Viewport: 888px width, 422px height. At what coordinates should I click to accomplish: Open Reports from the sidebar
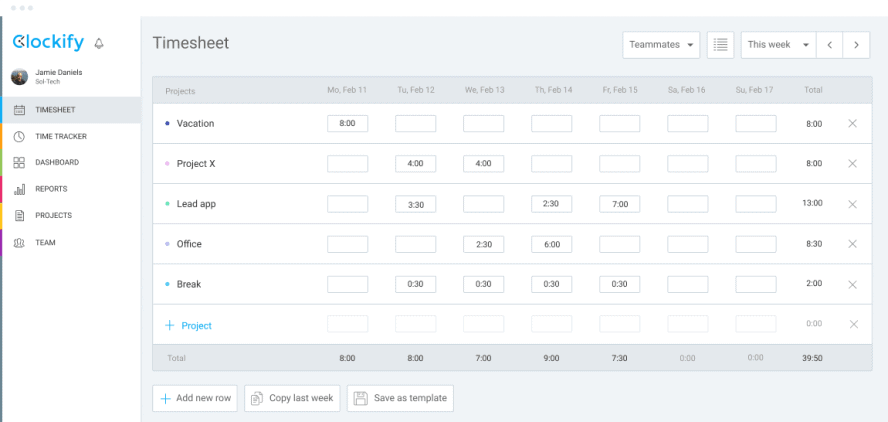click(51, 189)
